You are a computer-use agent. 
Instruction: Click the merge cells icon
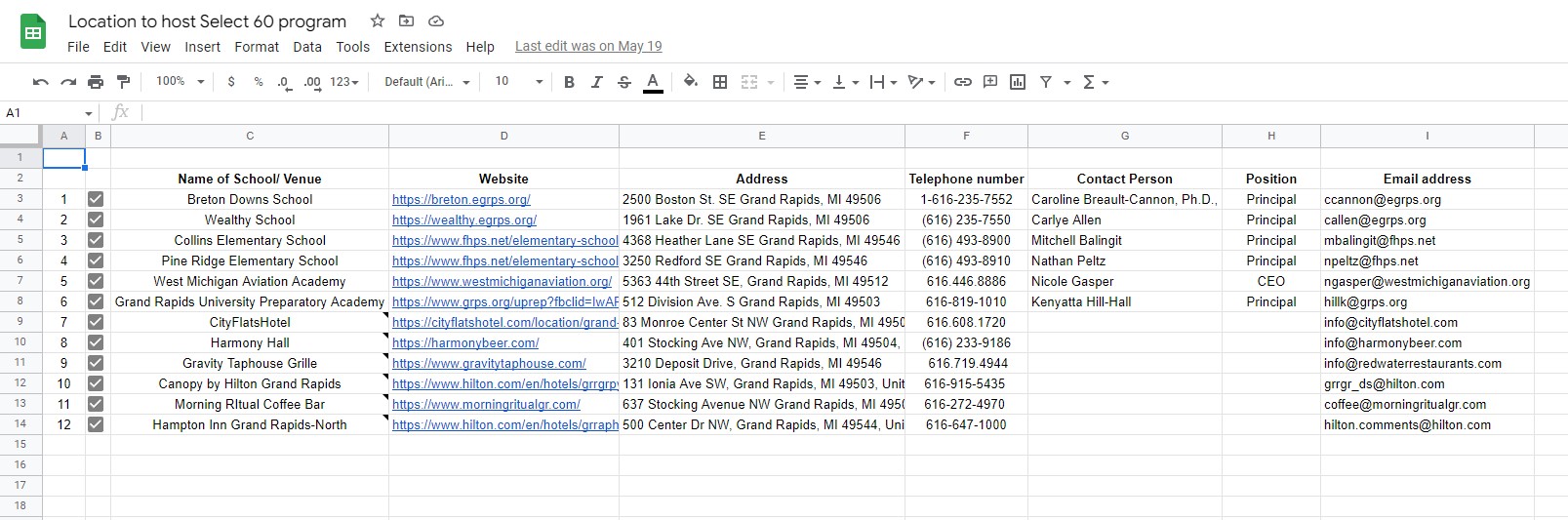coord(749,82)
